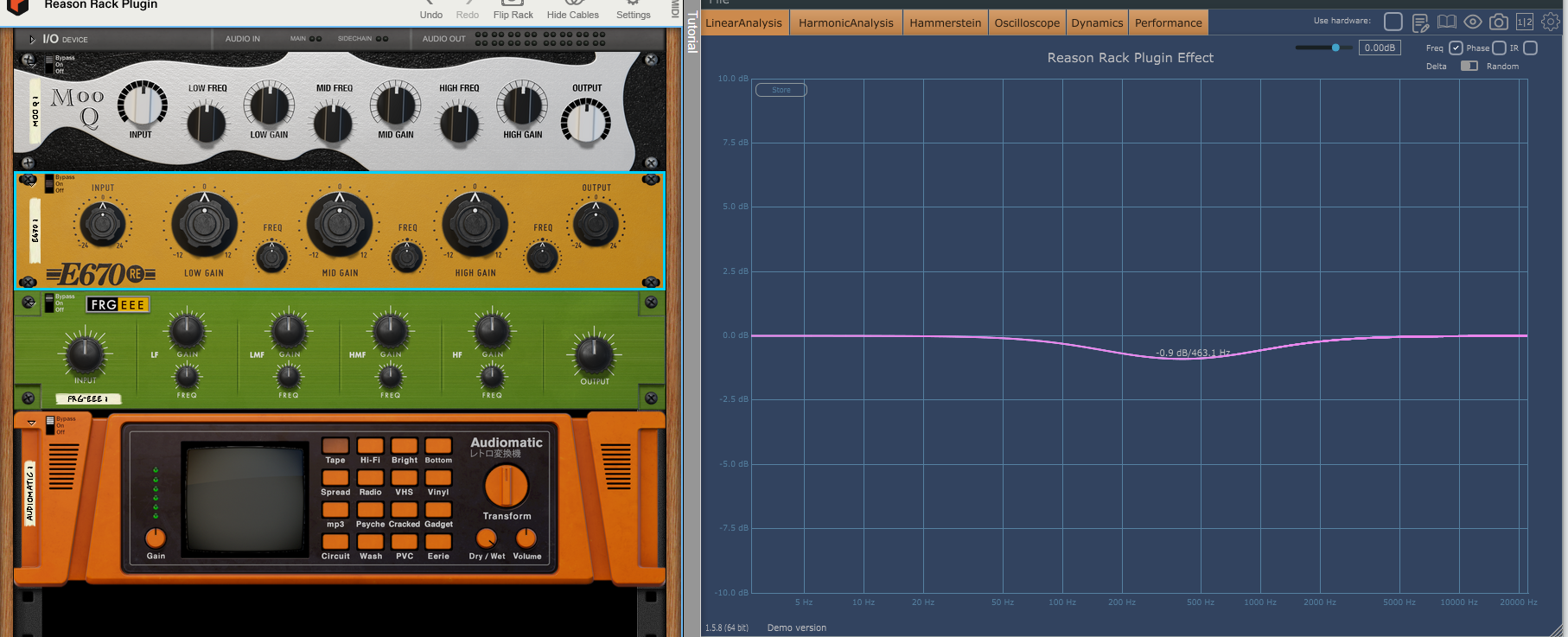Select the Audiomatic VHS preset button

coord(404,478)
